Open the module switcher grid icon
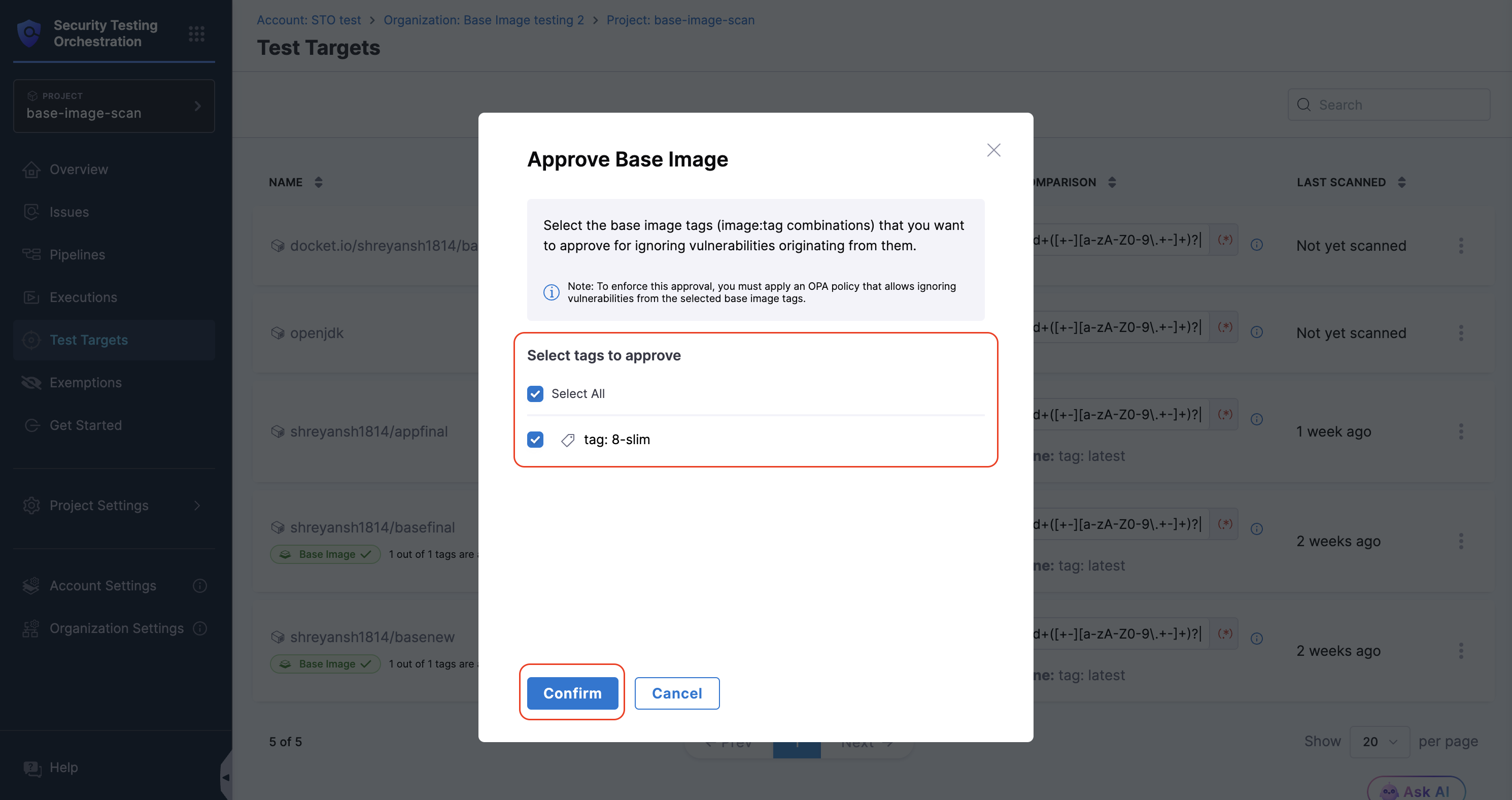 [x=196, y=34]
